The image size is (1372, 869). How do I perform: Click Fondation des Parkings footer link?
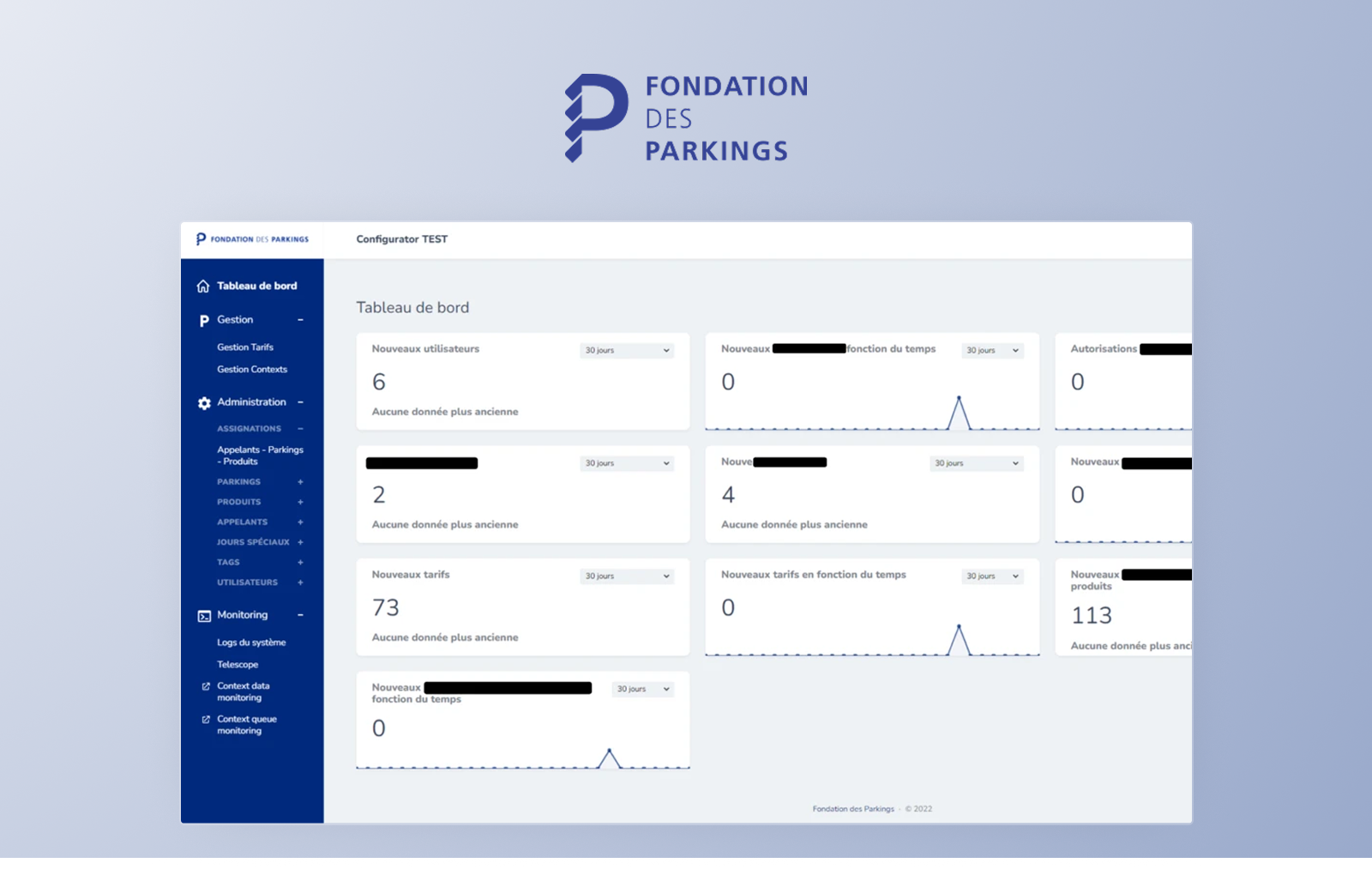pos(853,809)
